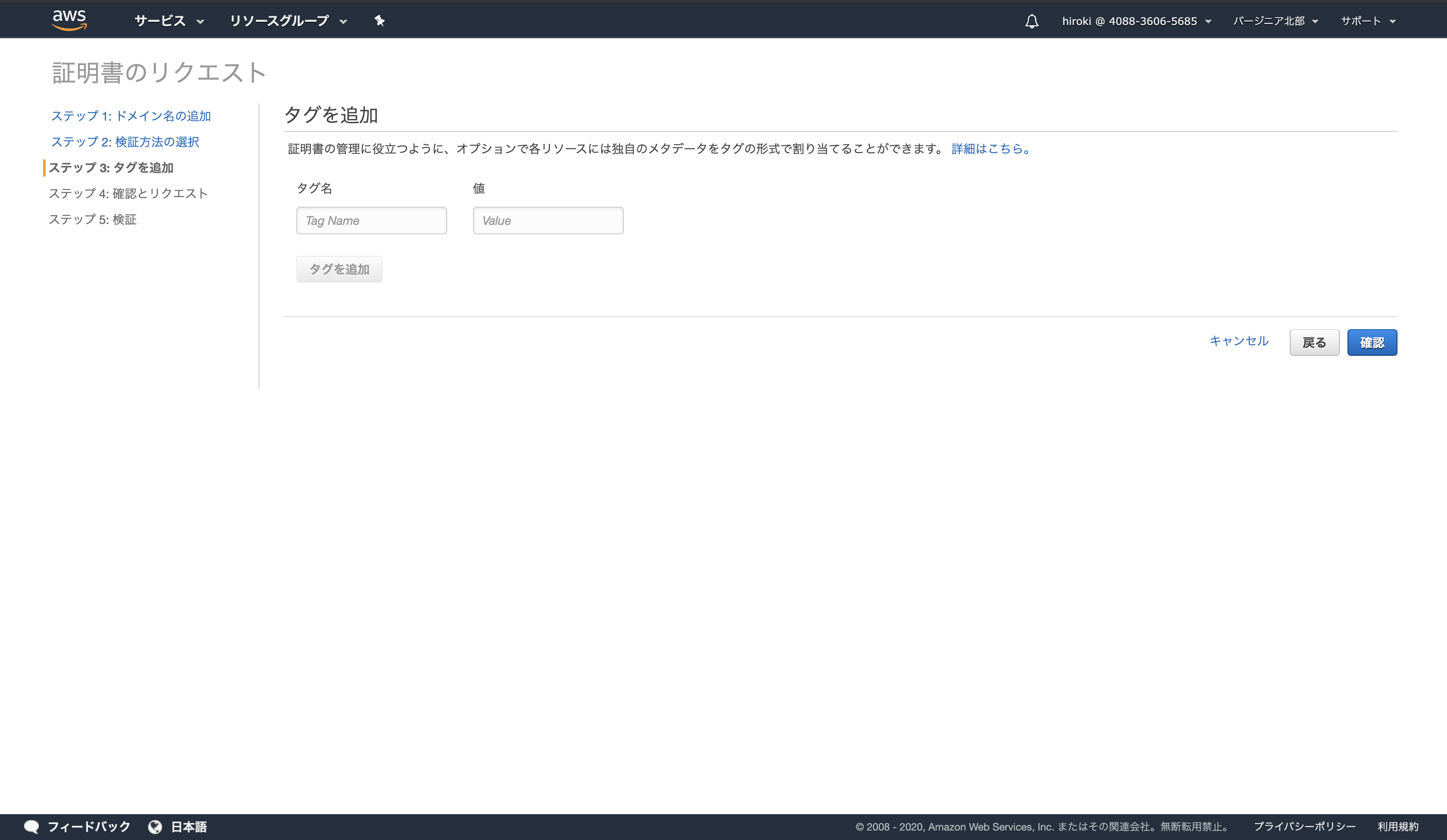Focus the Tag Name input field
This screenshot has width=1447, height=840.
click(371, 221)
